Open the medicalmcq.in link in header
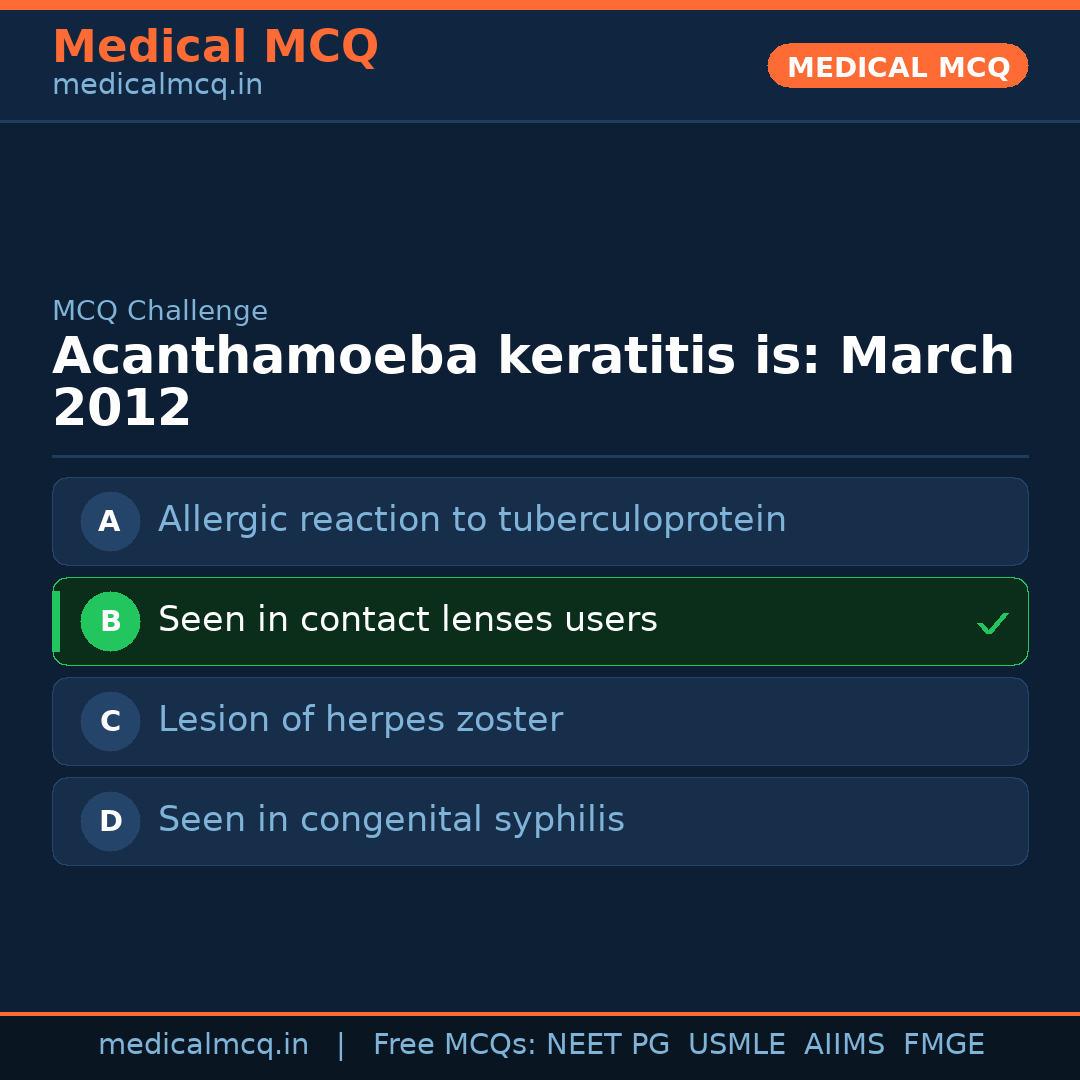1080x1080 pixels. click(157, 85)
